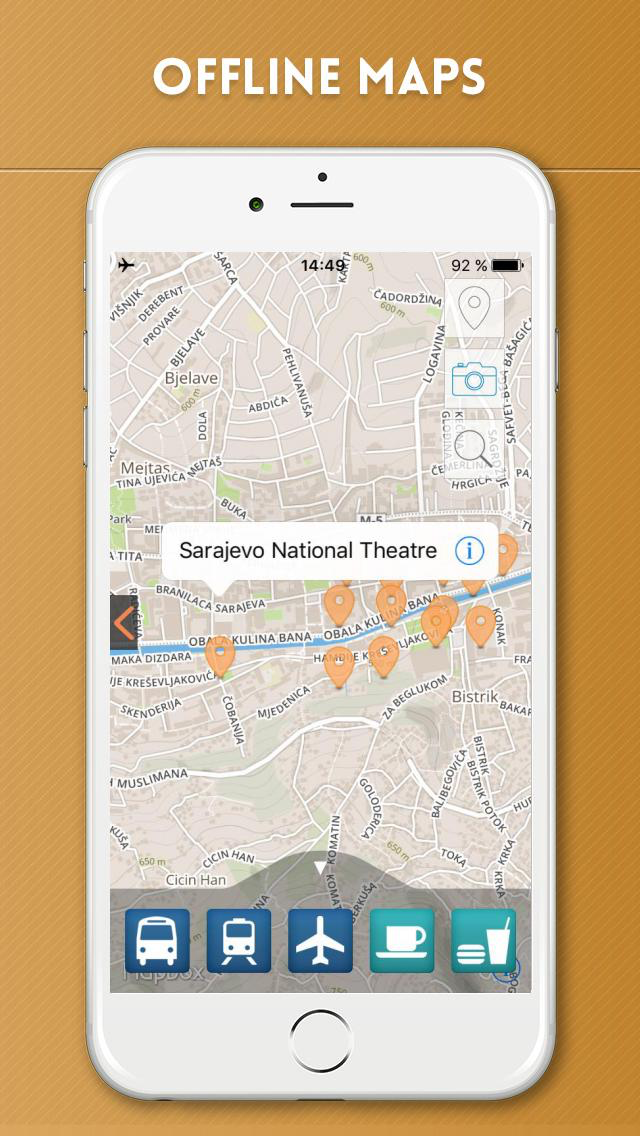Tap the 14:49 clock in status bar
The width and height of the screenshot is (640, 1136).
point(323,266)
